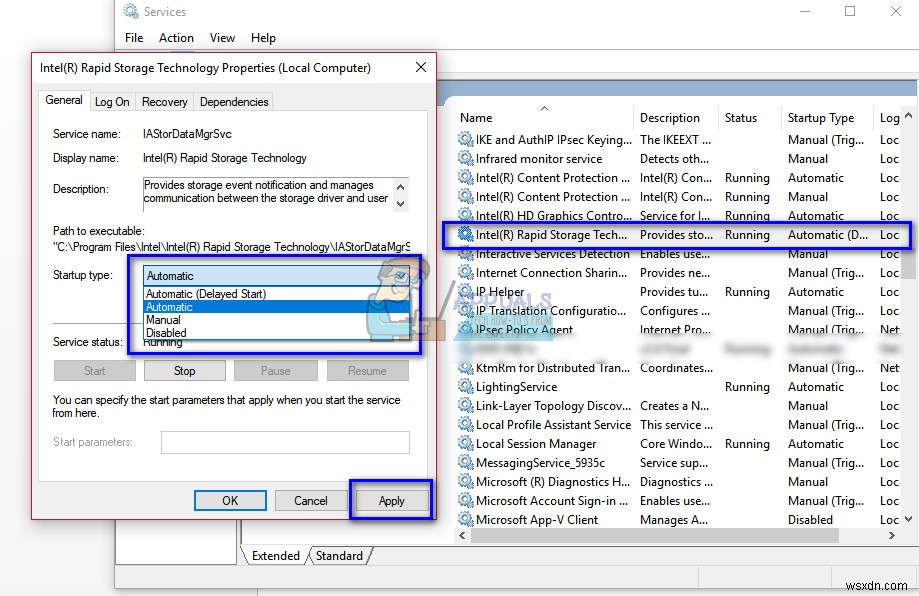Switch to the Recovery tab
Viewport: 919px width, 596px height.
point(165,102)
